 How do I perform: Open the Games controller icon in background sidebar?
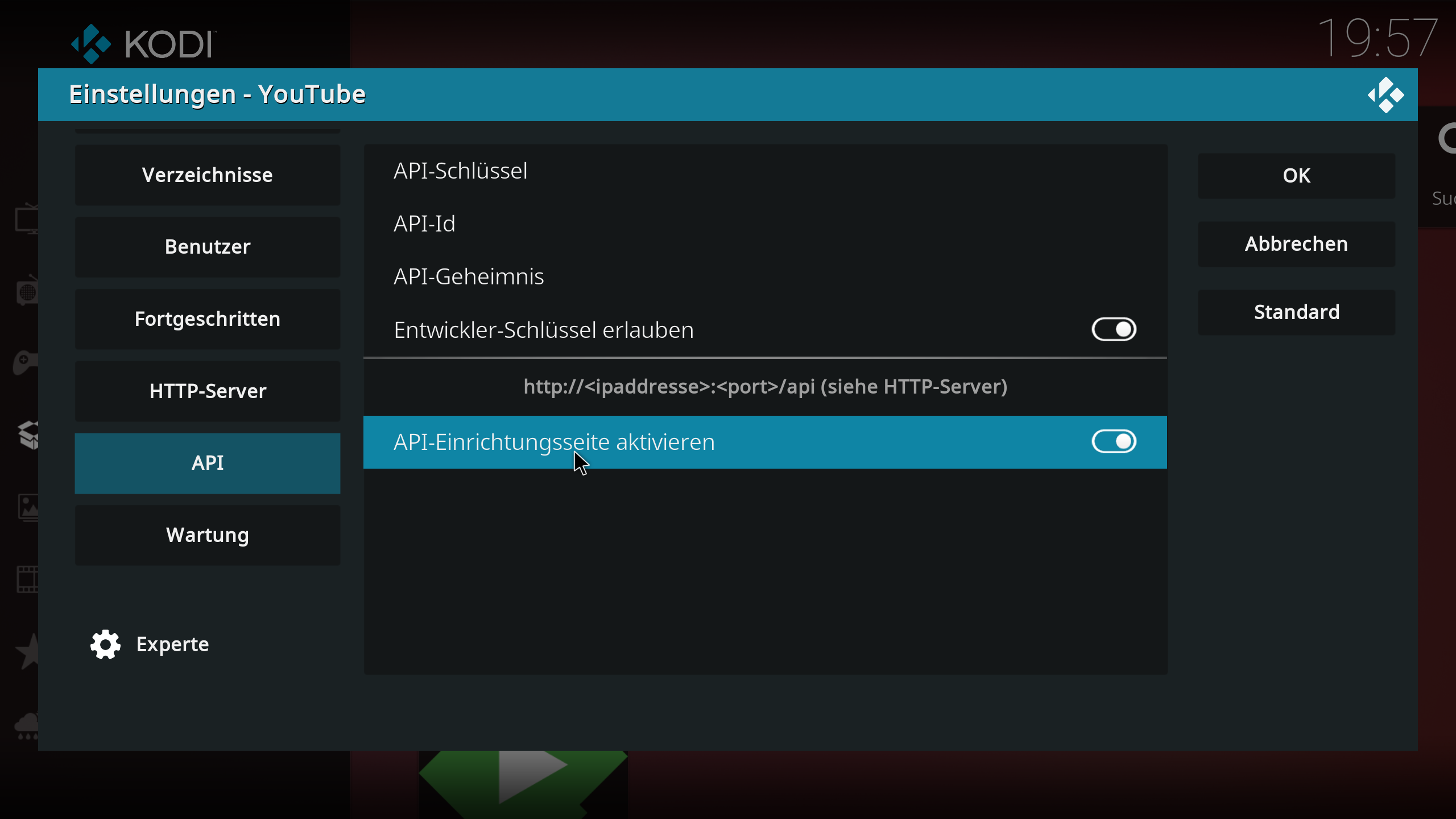26,363
